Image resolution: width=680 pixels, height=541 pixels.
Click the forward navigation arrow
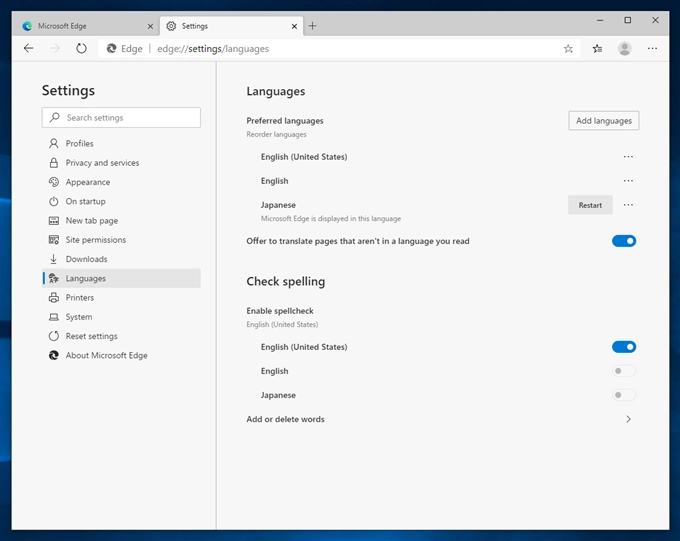(55, 48)
